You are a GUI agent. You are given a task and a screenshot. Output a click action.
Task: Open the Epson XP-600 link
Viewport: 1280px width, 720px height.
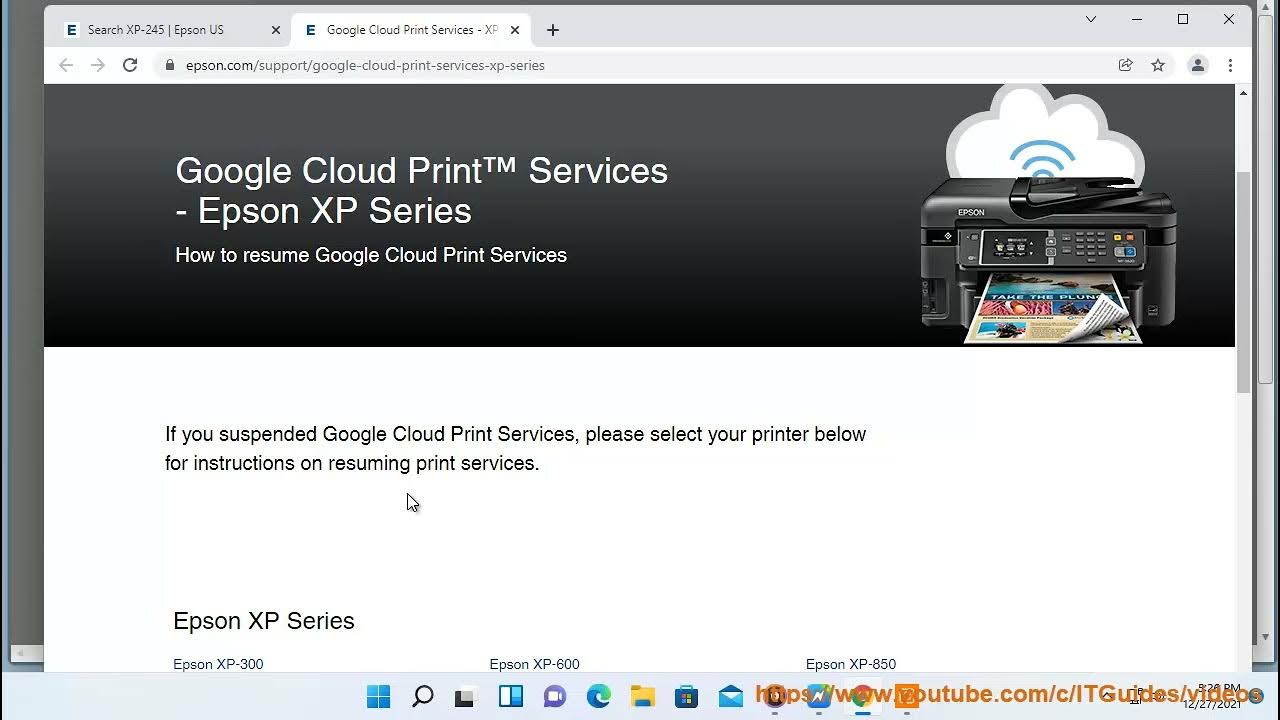tap(534, 664)
